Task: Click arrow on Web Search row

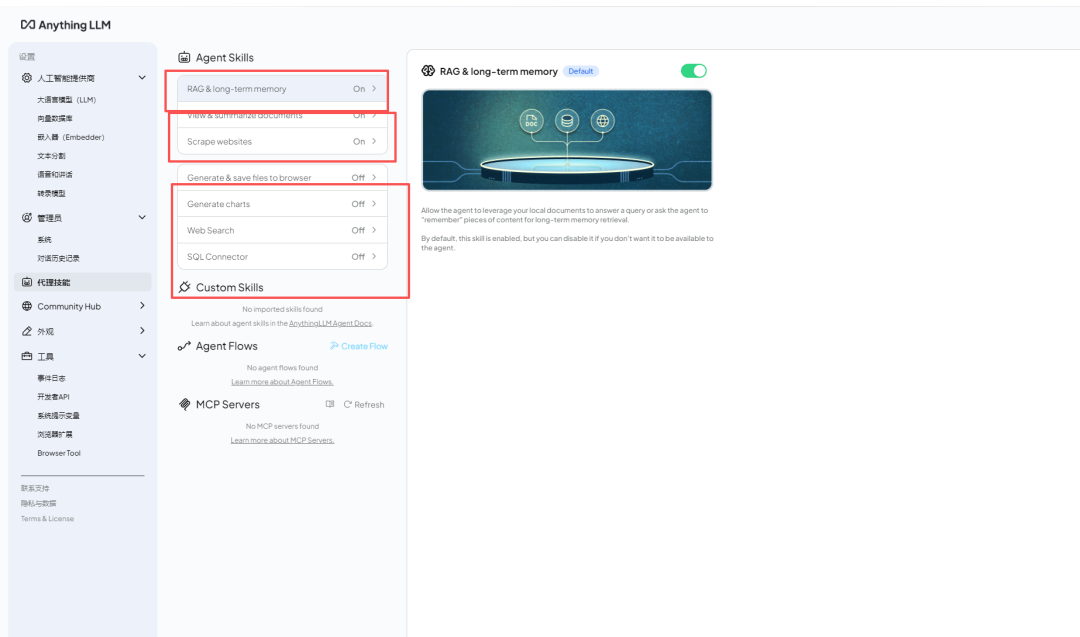Action: click(374, 230)
